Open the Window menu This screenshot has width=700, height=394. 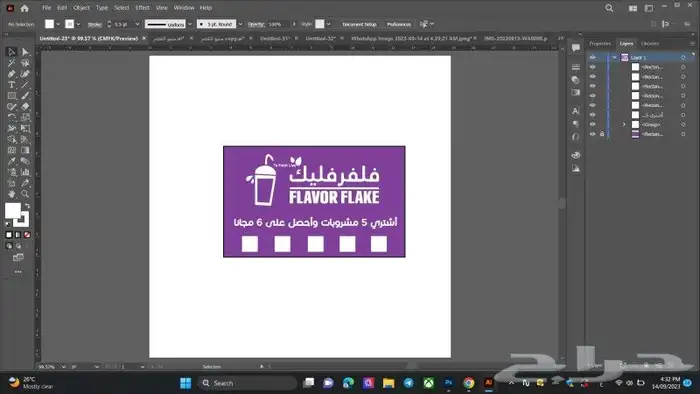[x=184, y=8]
